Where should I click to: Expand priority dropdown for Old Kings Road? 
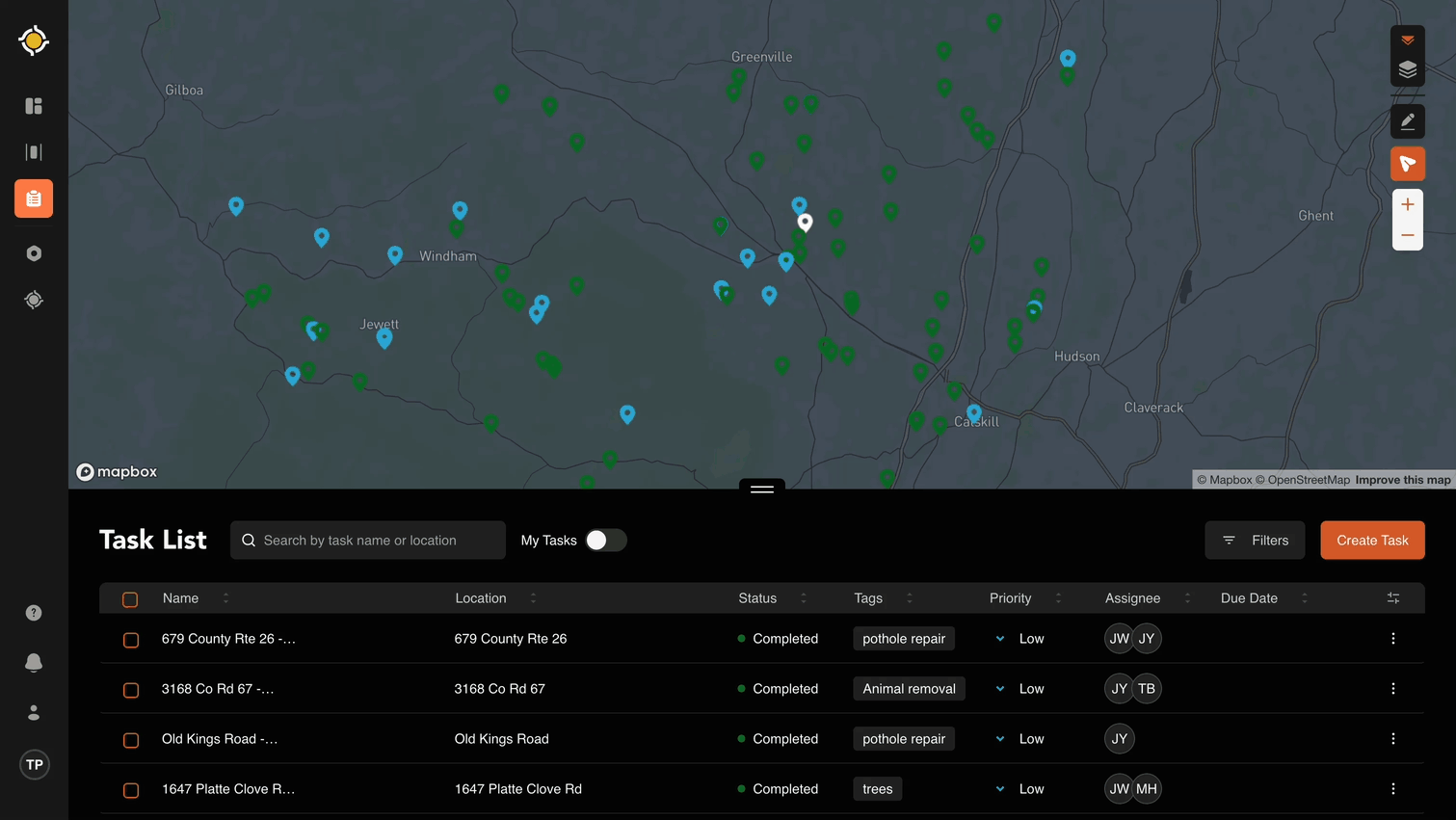point(1000,739)
